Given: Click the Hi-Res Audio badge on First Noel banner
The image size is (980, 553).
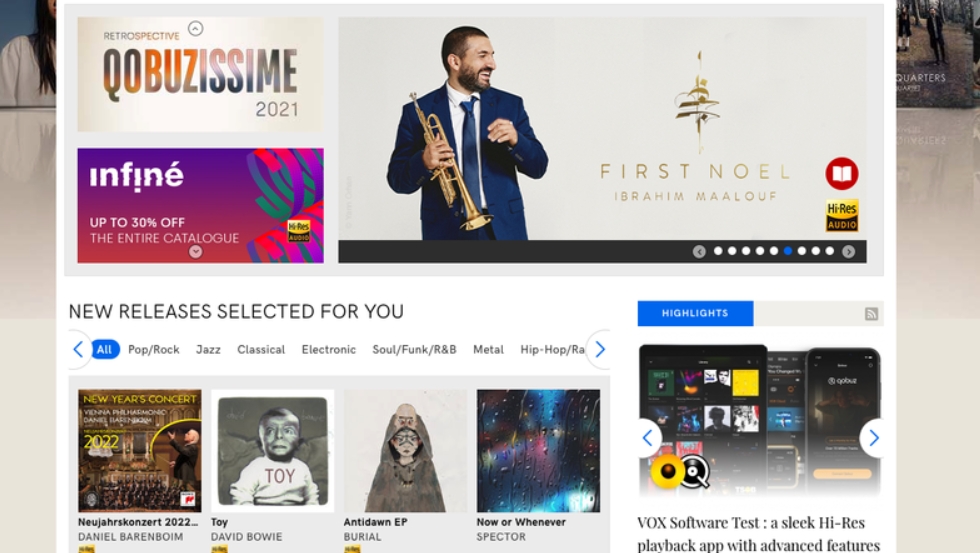Looking at the screenshot, I should click(x=842, y=216).
